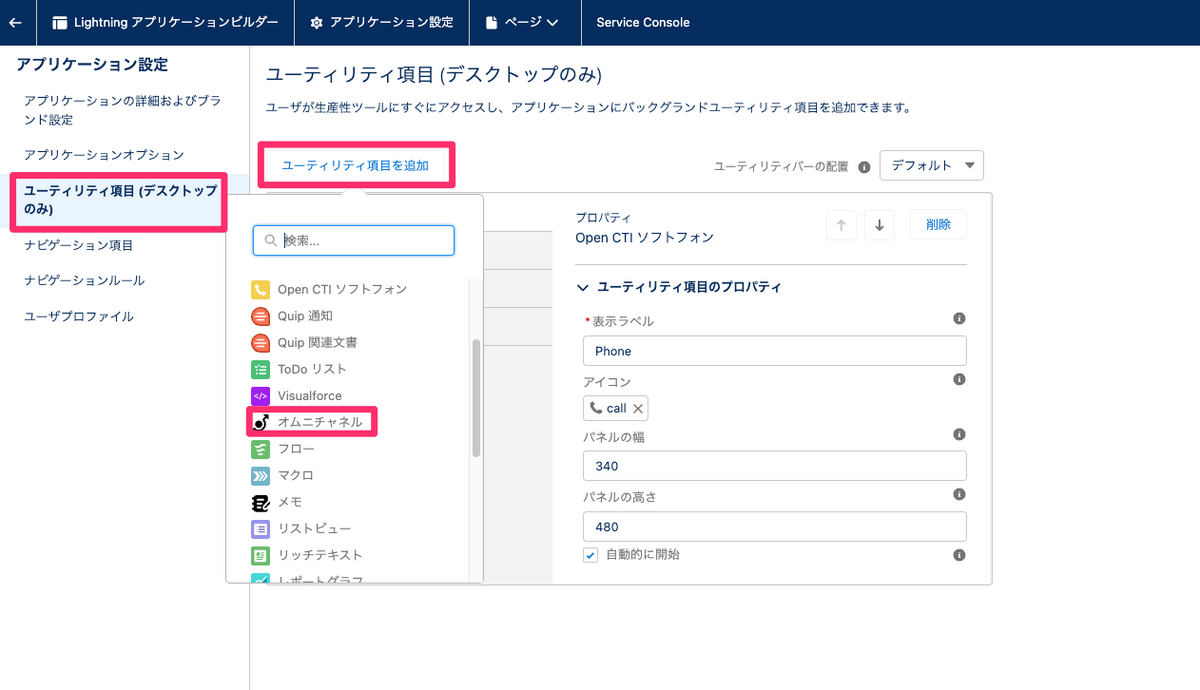
Task: Click Service Console app name
Action: (x=642, y=22)
